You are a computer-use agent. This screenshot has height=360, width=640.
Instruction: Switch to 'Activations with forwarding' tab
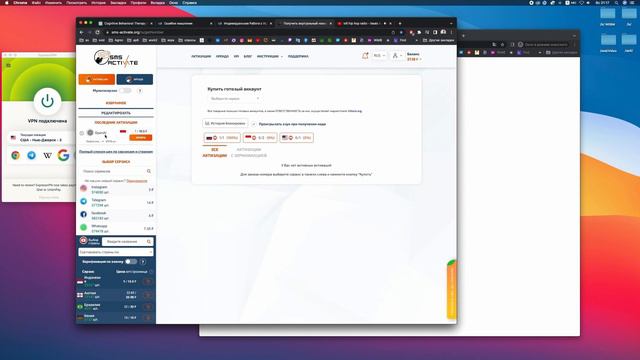(x=249, y=153)
